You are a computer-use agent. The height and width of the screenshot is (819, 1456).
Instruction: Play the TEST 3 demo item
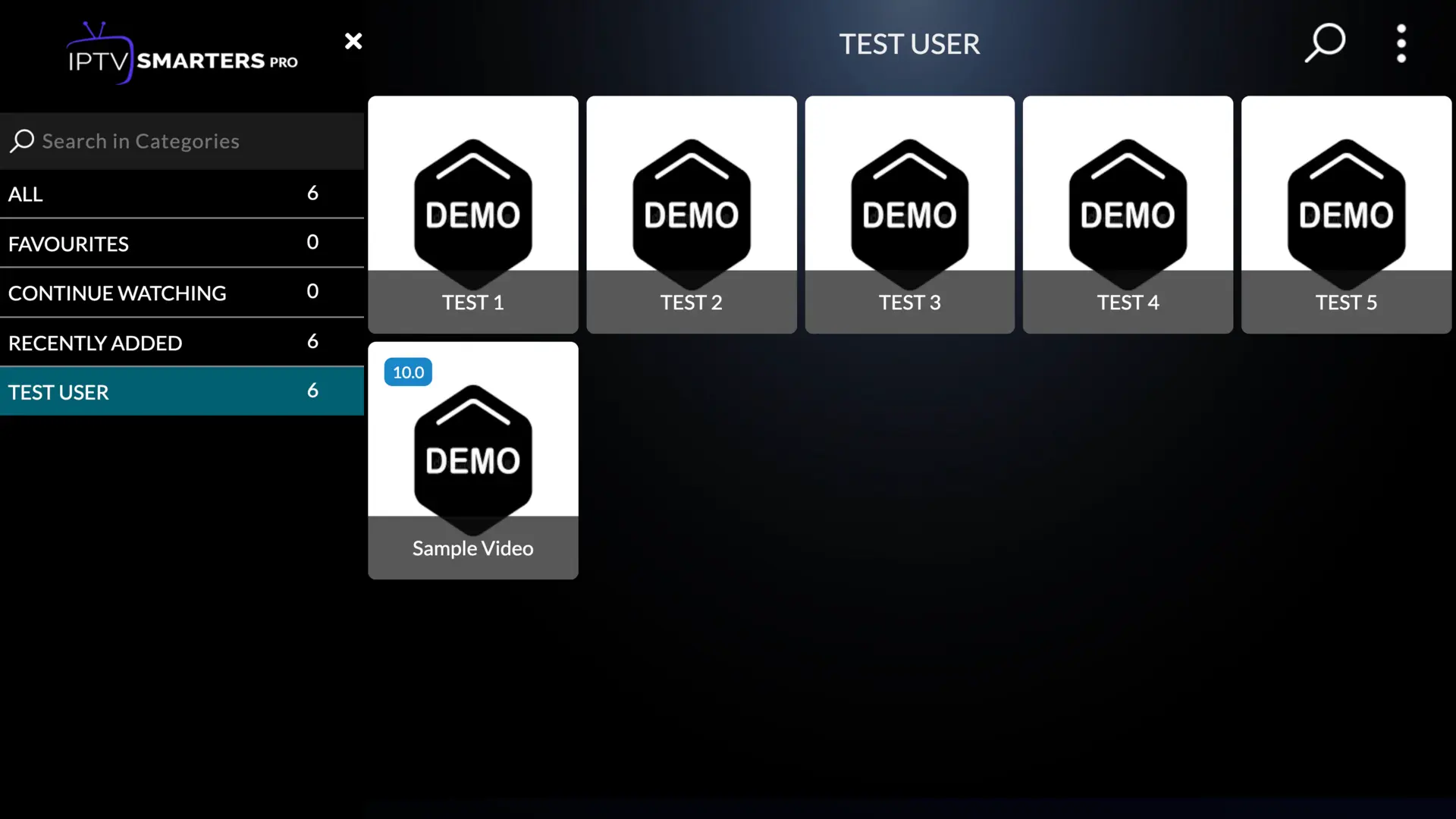[909, 214]
